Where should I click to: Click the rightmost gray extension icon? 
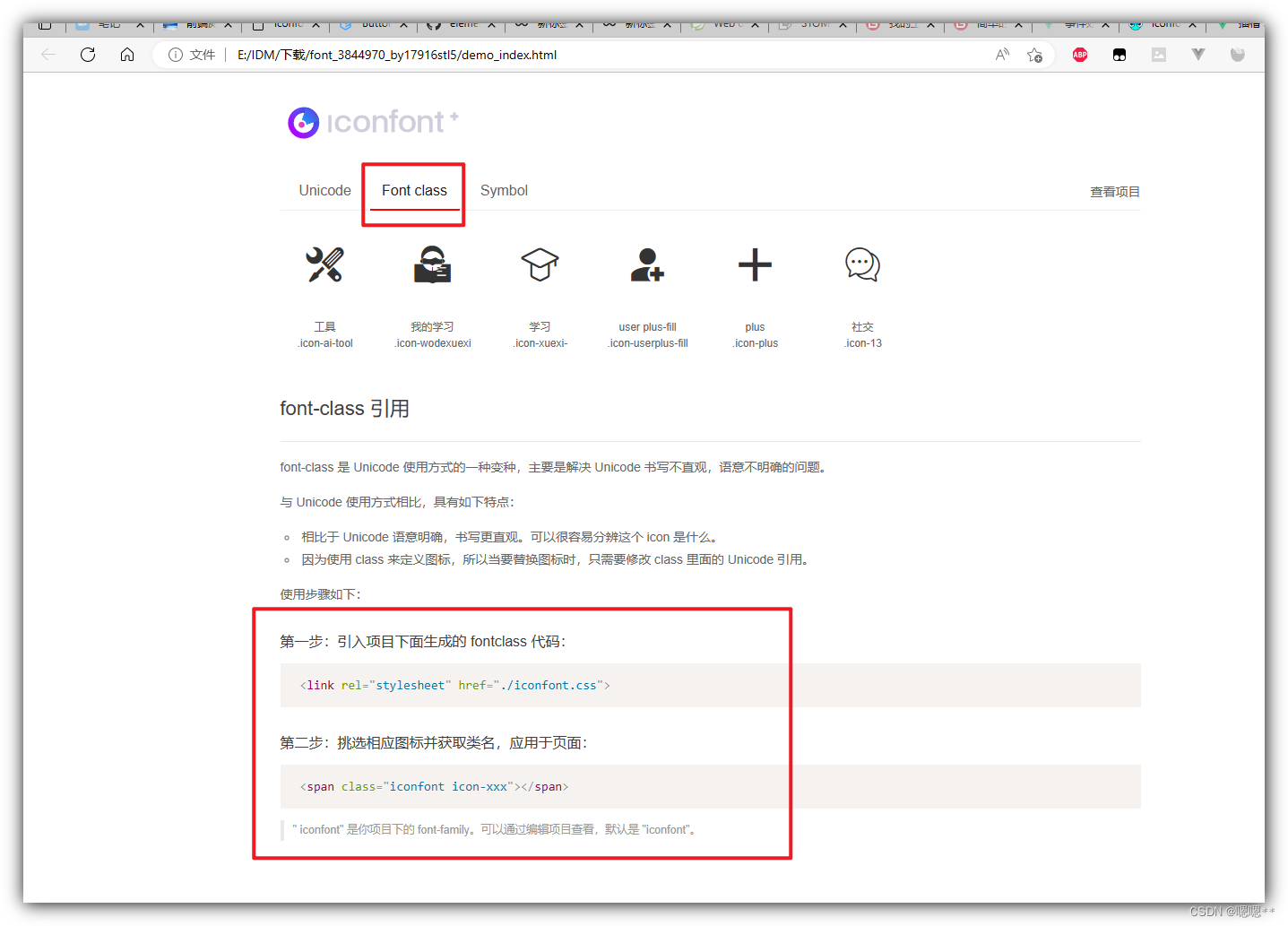click(1238, 55)
